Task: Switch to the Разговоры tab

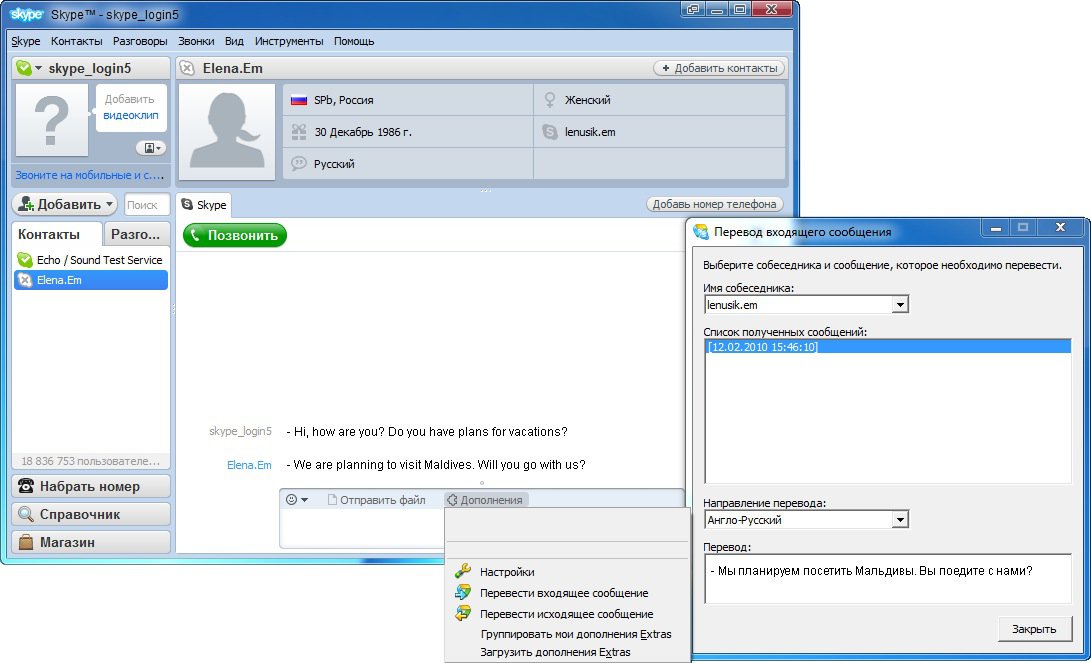Action: [x=136, y=234]
